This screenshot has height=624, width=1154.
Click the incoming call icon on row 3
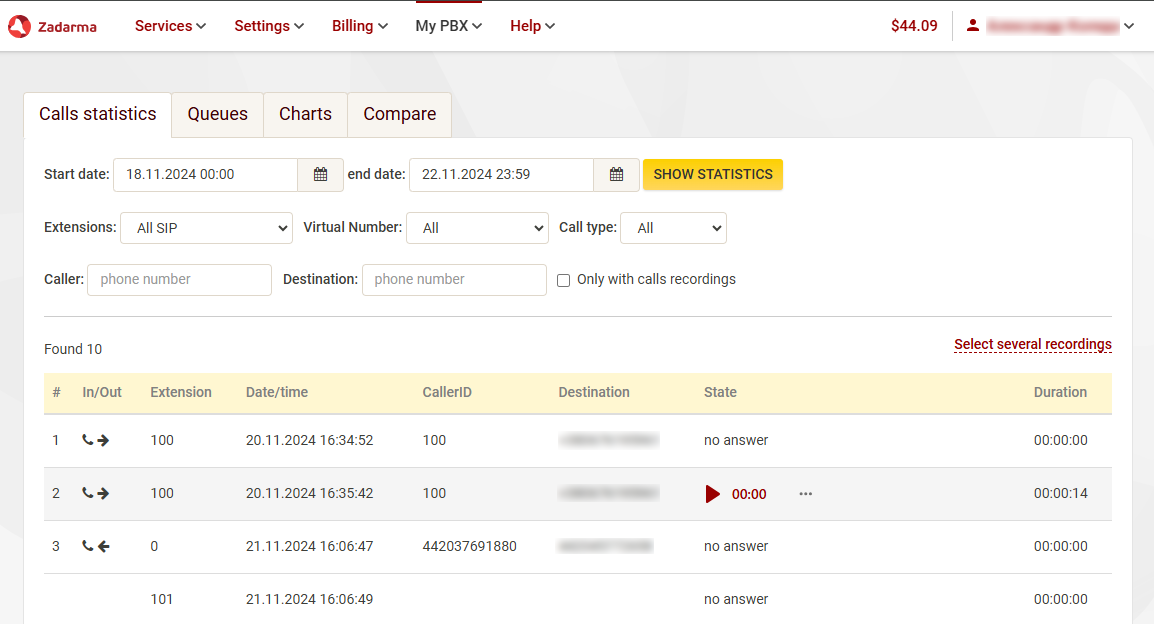pos(95,546)
